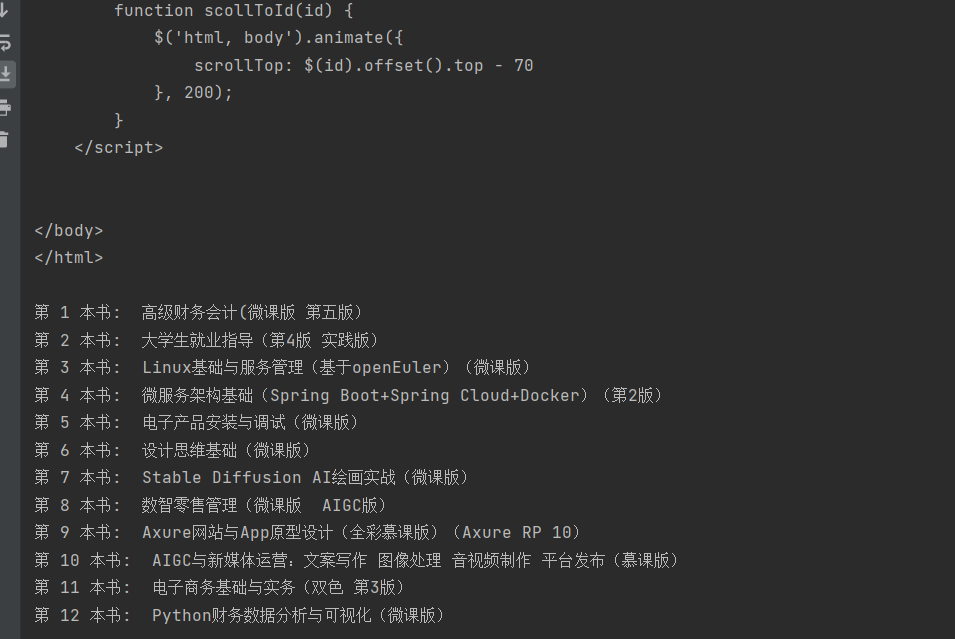Click the 微服务架构基础 Spring Boot line
Screen dimensions: 955x639
(402, 396)
